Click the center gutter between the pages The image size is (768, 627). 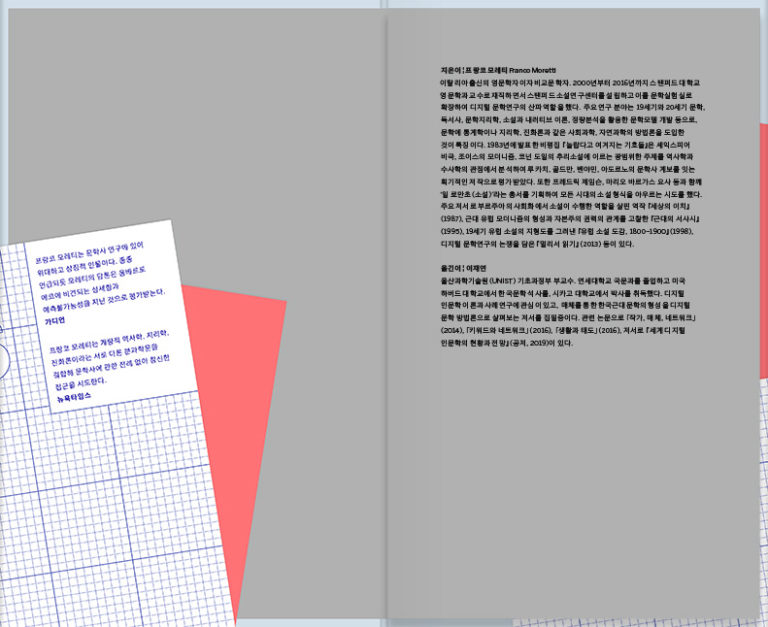pyautogui.click(x=385, y=300)
